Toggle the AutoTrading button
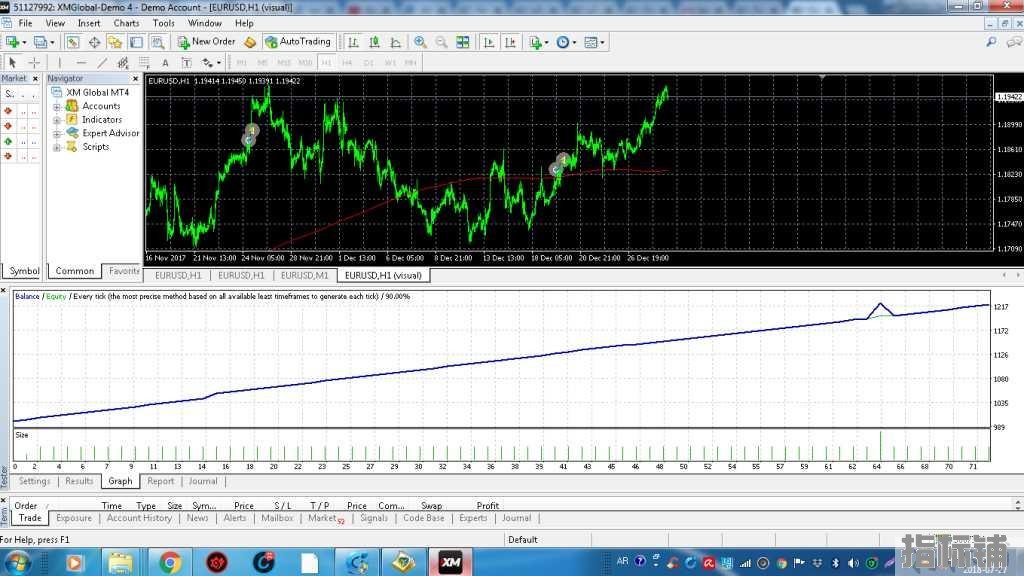1024x576 pixels. pyautogui.click(x=297, y=42)
